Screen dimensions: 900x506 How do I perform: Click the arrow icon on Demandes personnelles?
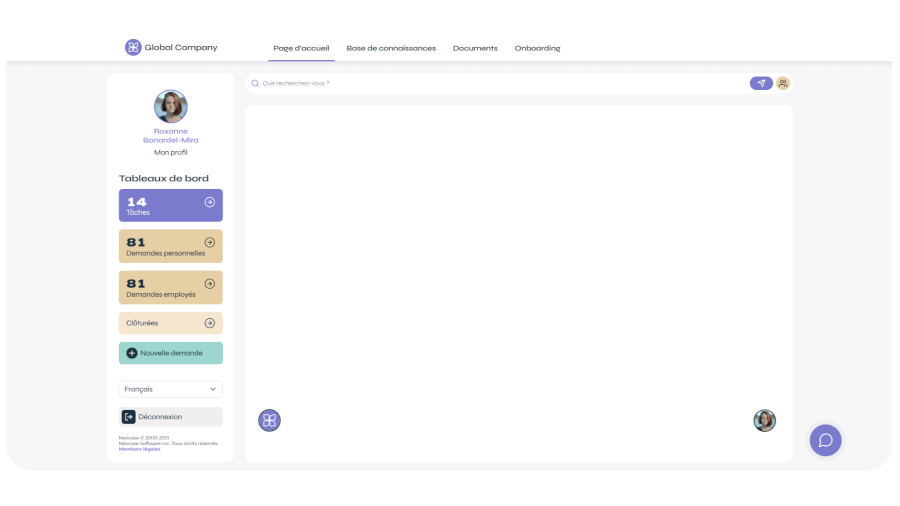tap(210, 243)
